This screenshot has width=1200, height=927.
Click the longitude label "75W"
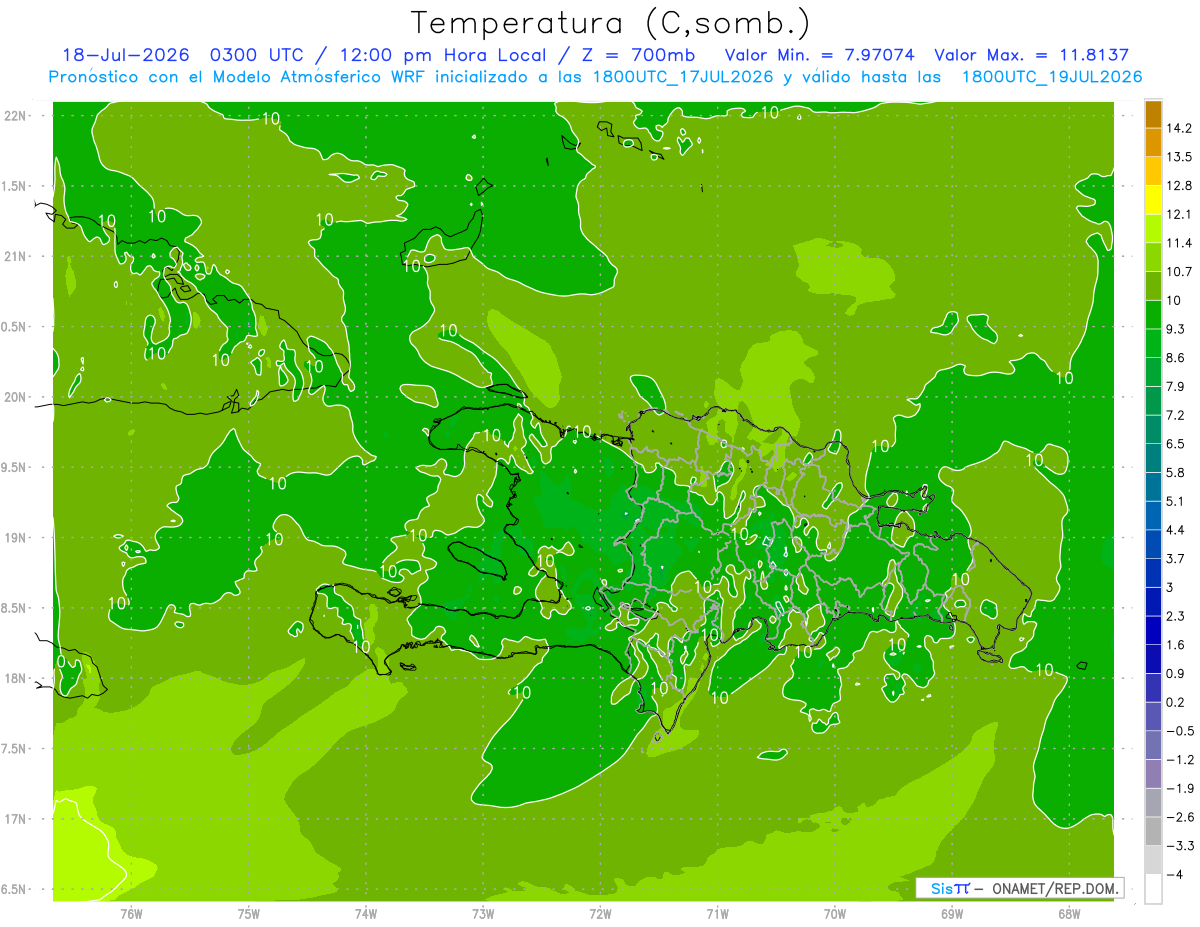(248, 913)
